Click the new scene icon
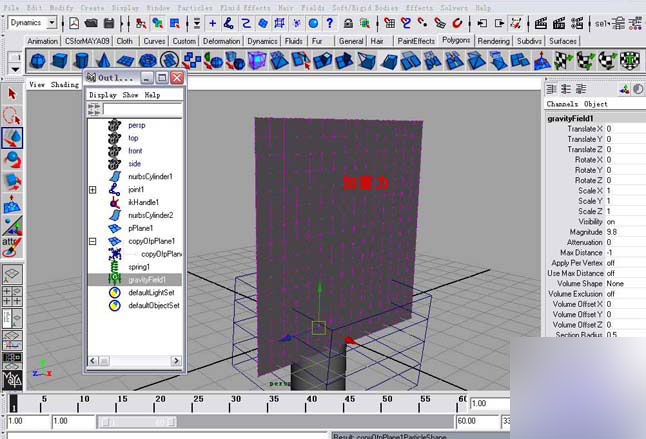Image resolution: width=646 pixels, height=439 pixels. (x=74, y=23)
